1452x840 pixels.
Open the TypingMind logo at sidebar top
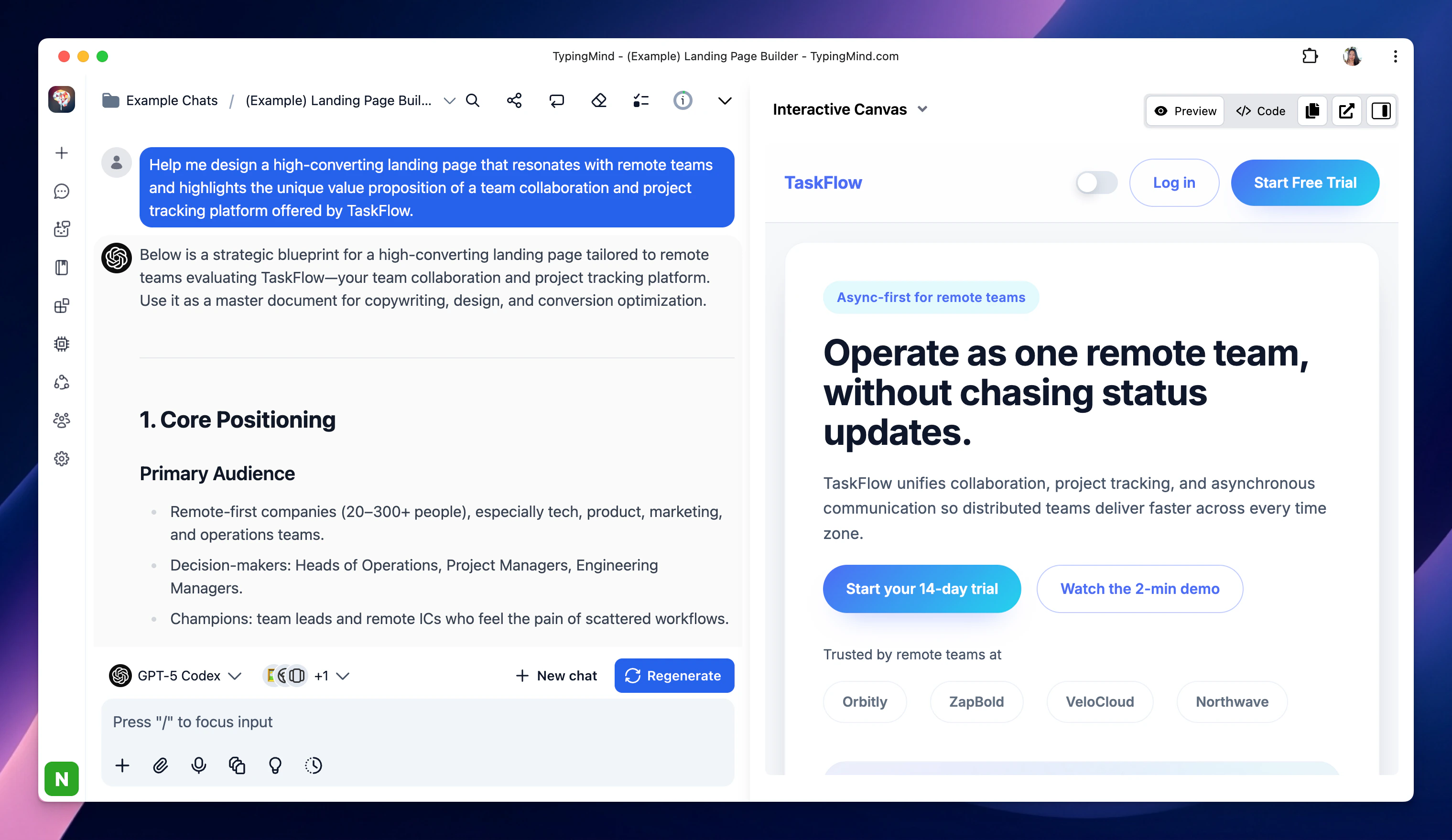62,100
